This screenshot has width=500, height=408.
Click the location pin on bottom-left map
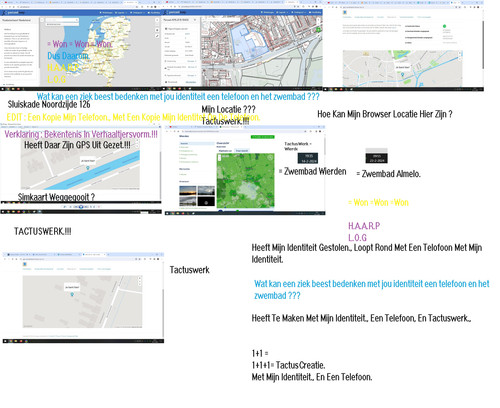pos(72,294)
